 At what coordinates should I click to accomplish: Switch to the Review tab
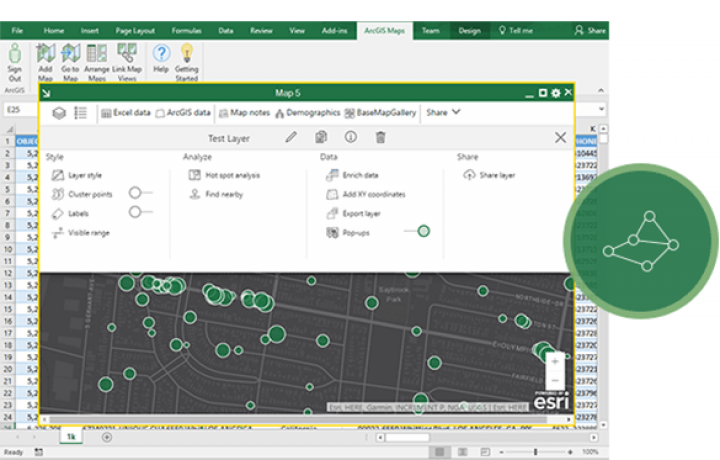click(261, 31)
